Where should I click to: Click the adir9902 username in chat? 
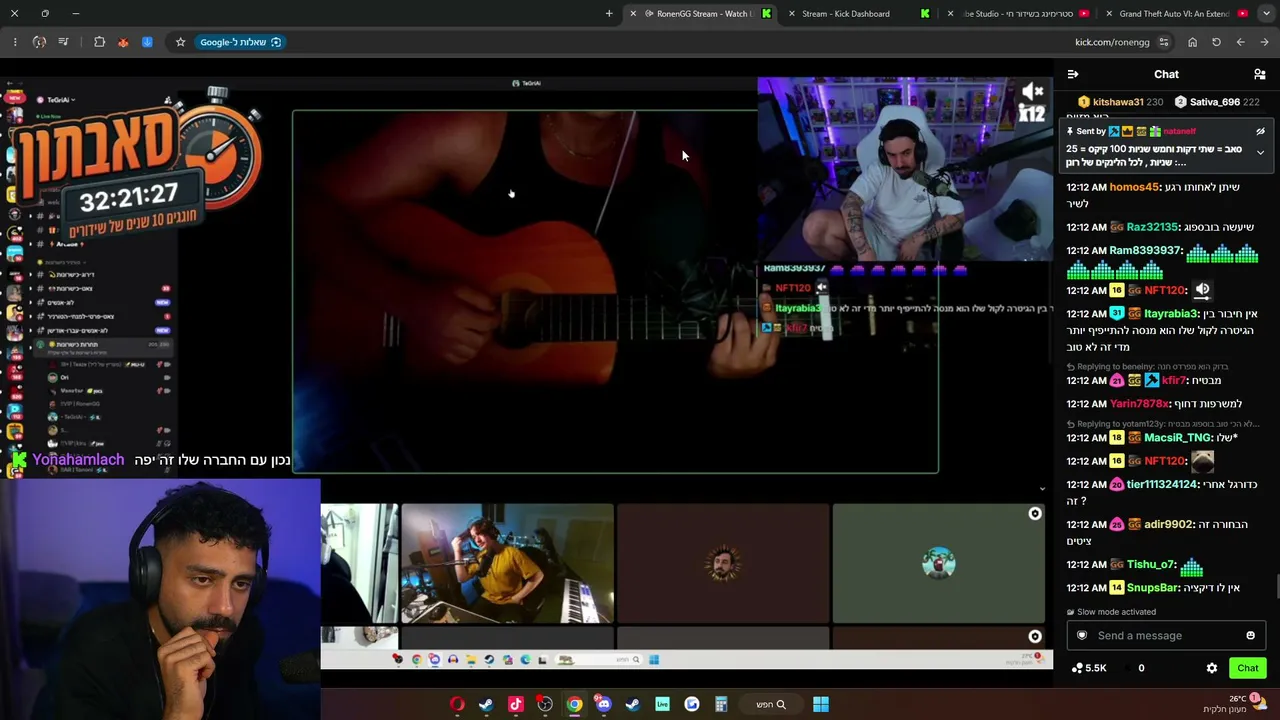[x=1169, y=524]
